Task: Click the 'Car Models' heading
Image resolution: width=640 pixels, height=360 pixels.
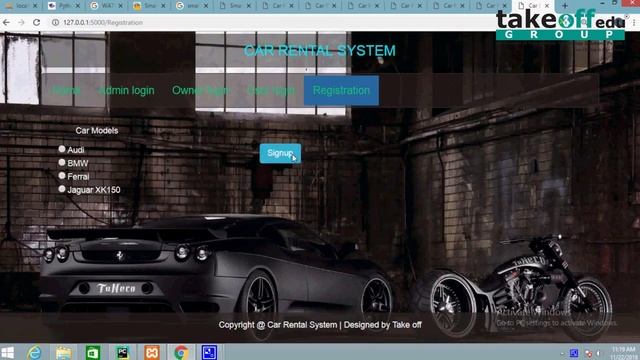Action: 97,131
